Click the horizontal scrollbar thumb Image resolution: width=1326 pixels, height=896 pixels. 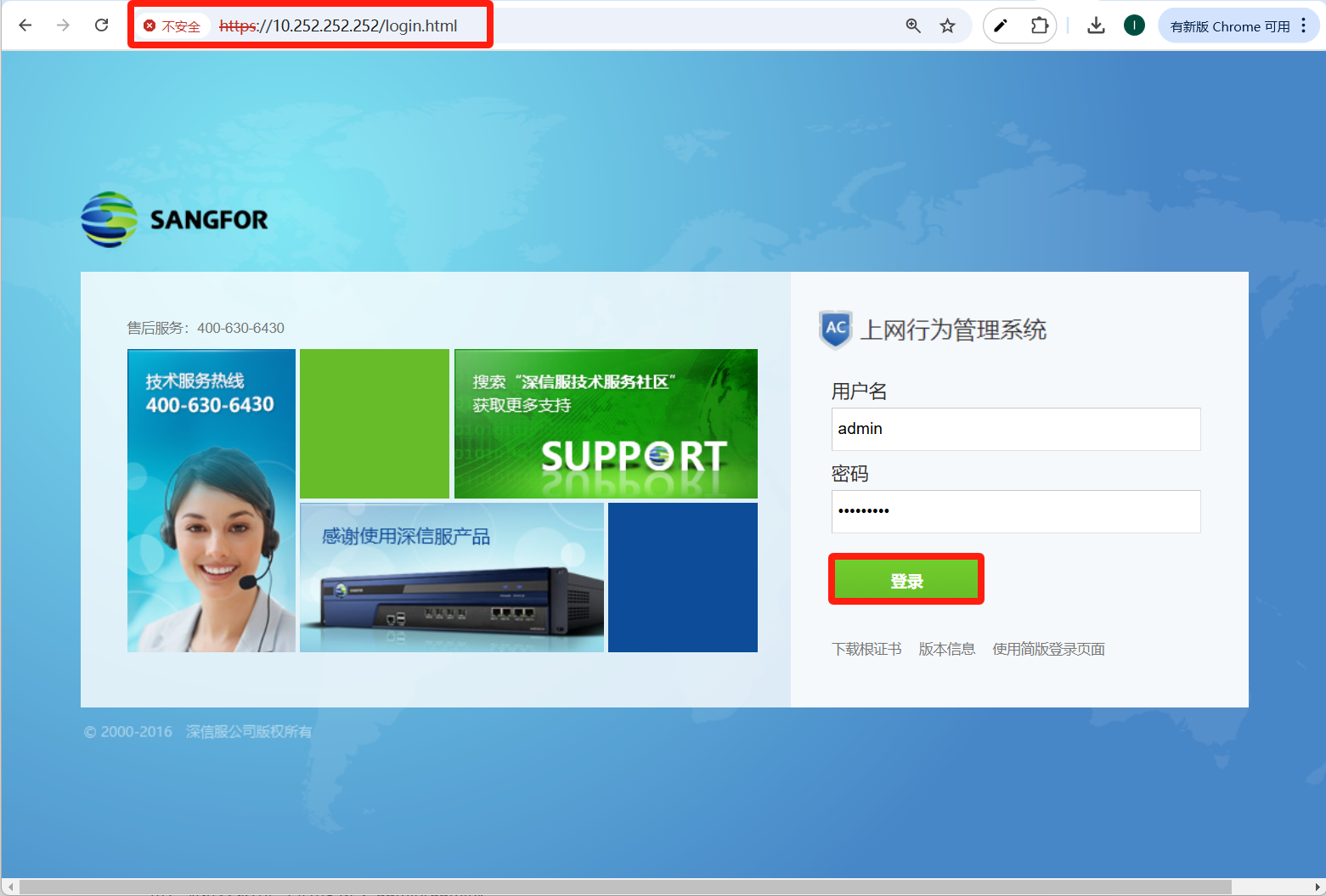point(625,887)
